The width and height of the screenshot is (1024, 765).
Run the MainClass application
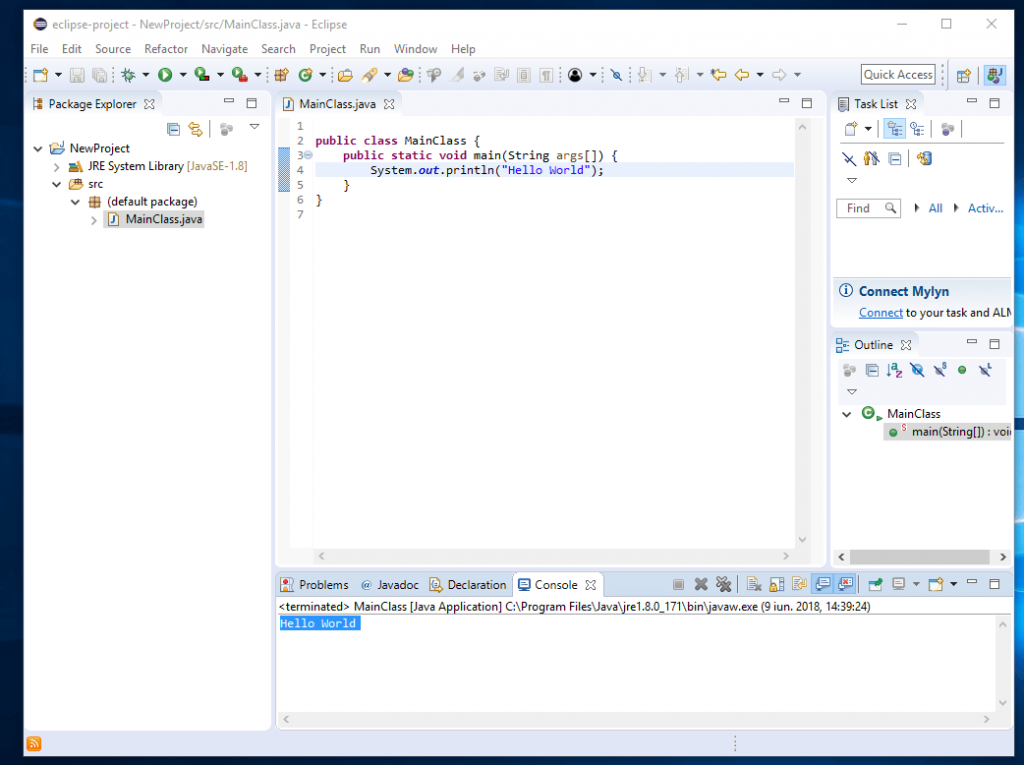163,74
